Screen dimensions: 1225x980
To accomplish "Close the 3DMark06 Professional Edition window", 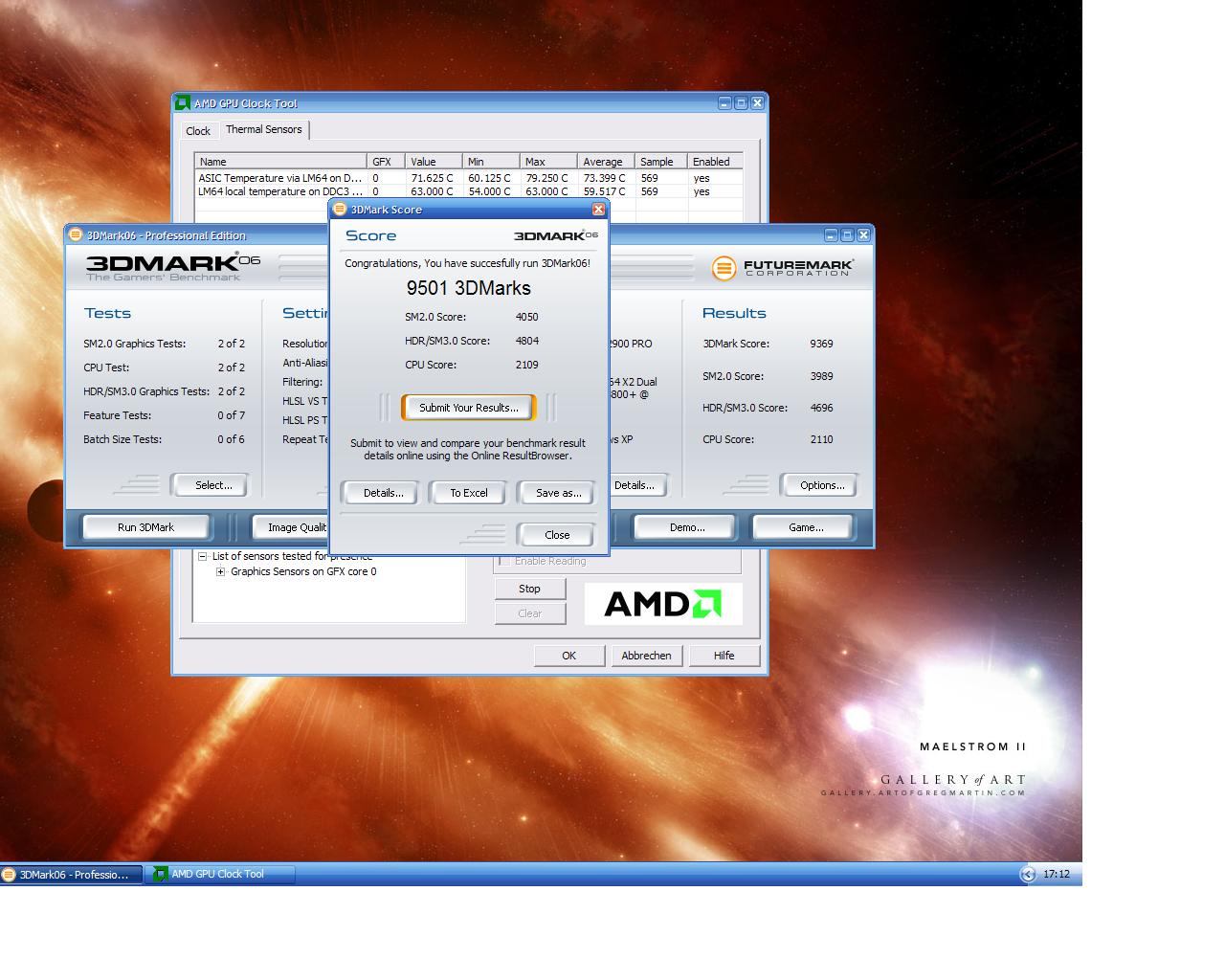I will [x=863, y=234].
